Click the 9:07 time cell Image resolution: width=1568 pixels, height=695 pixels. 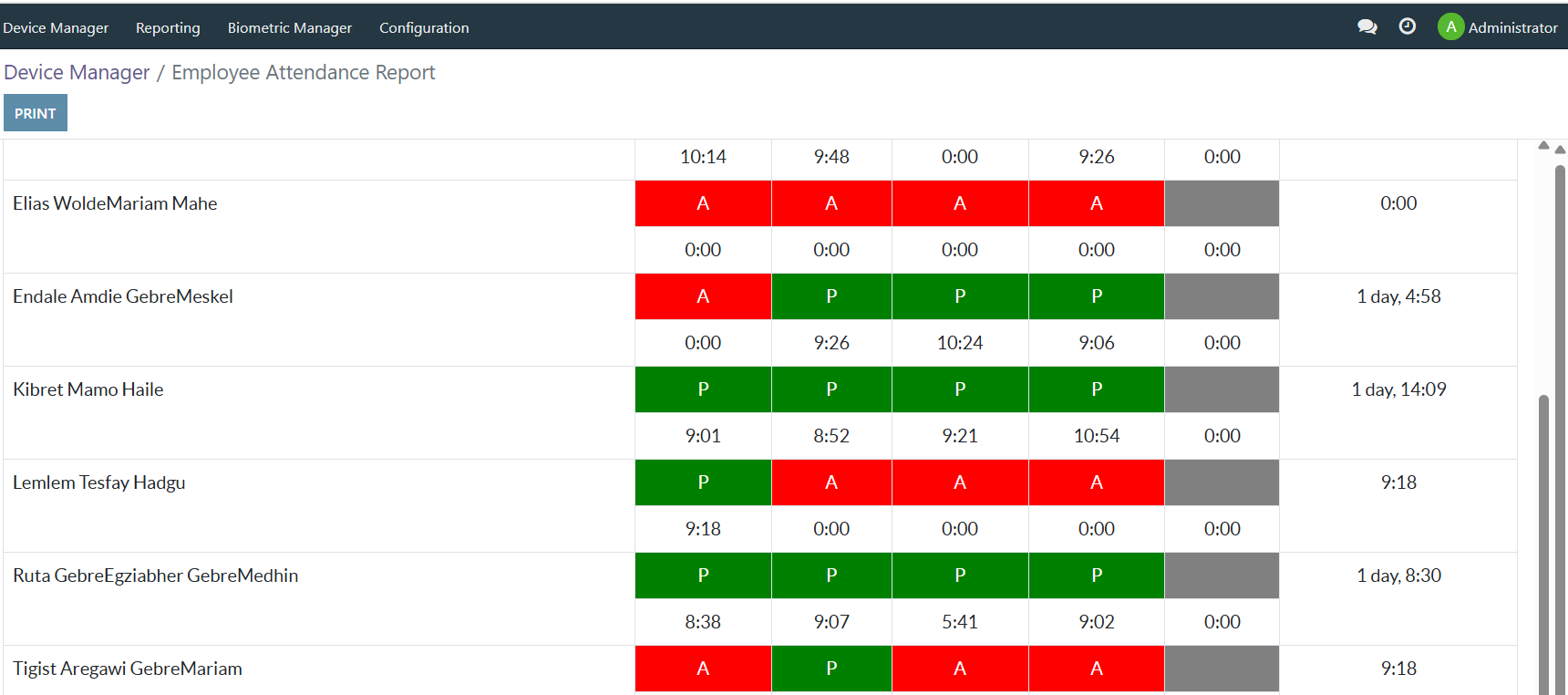tap(831, 622)
